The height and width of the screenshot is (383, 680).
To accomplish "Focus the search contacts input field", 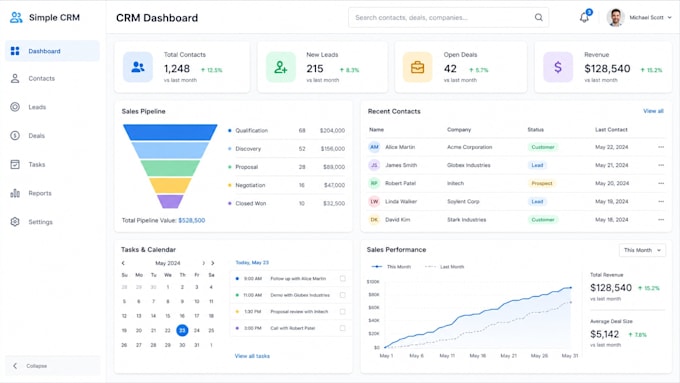I will [x=448, y=17].
